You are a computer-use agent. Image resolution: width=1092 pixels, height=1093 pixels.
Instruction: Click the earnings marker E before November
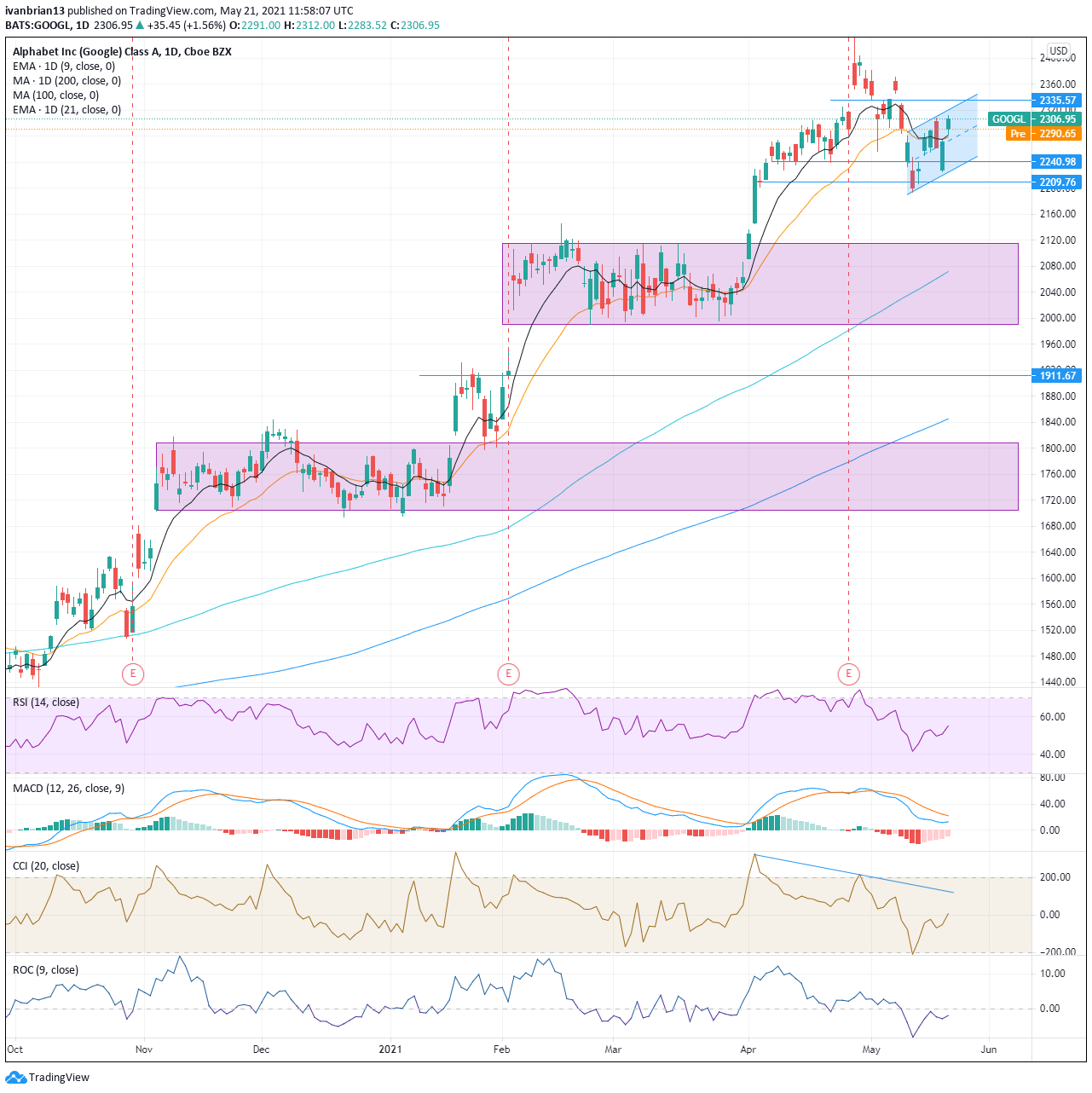[x=132, y=674]
